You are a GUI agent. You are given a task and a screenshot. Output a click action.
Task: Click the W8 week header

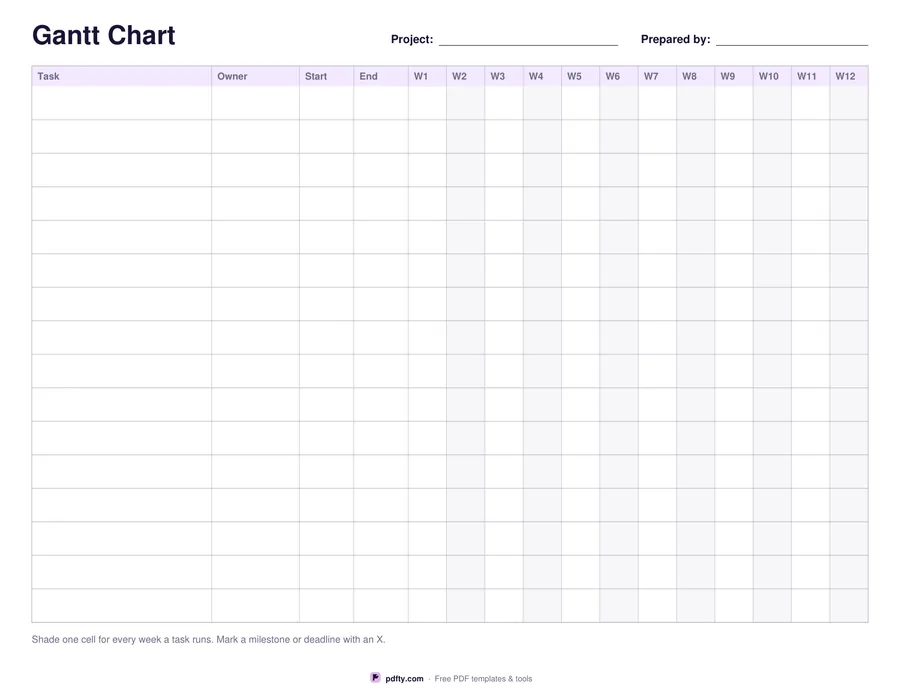[696, 76]
